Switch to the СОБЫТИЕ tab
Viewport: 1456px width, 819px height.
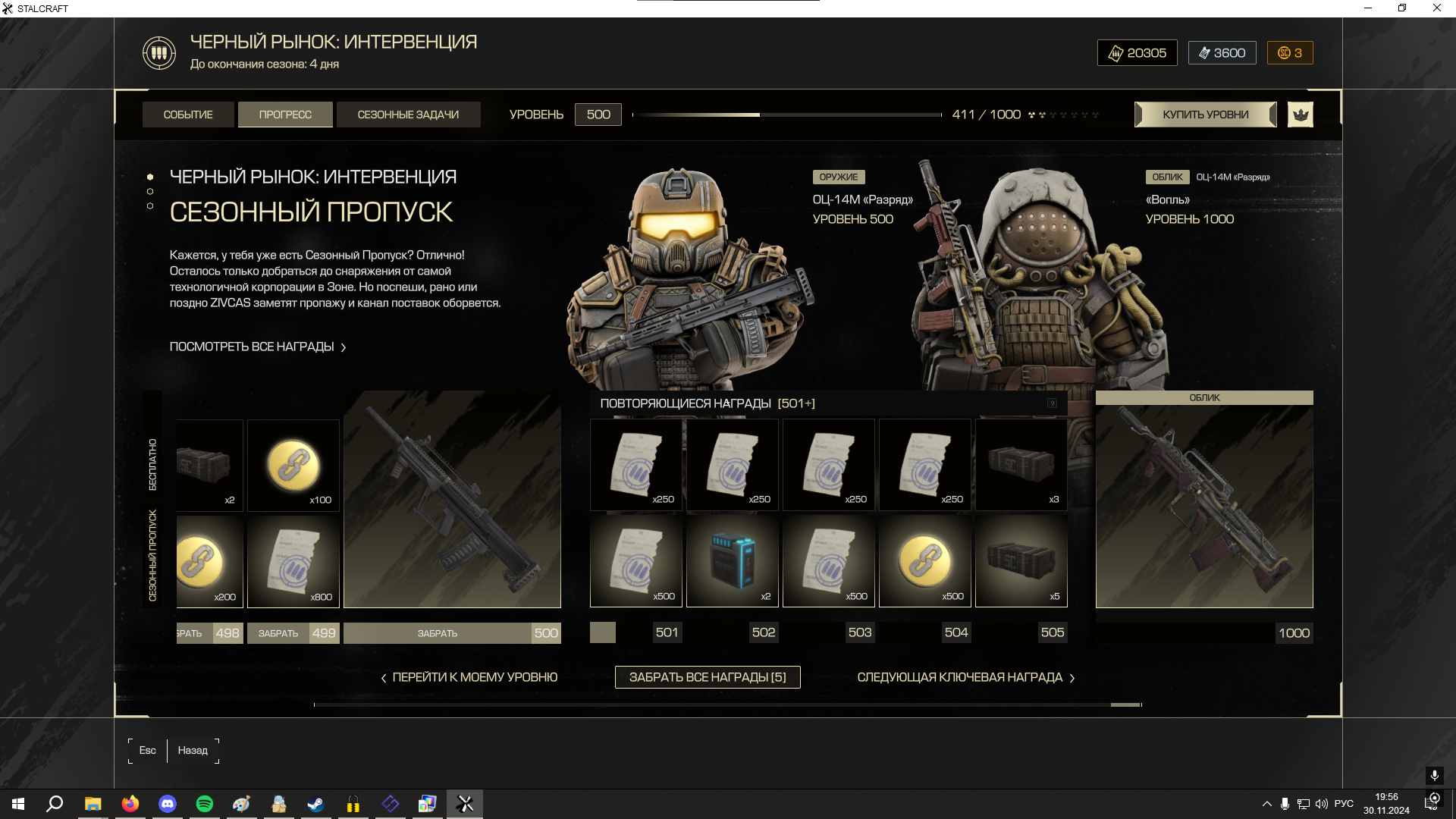pos(188,115)
